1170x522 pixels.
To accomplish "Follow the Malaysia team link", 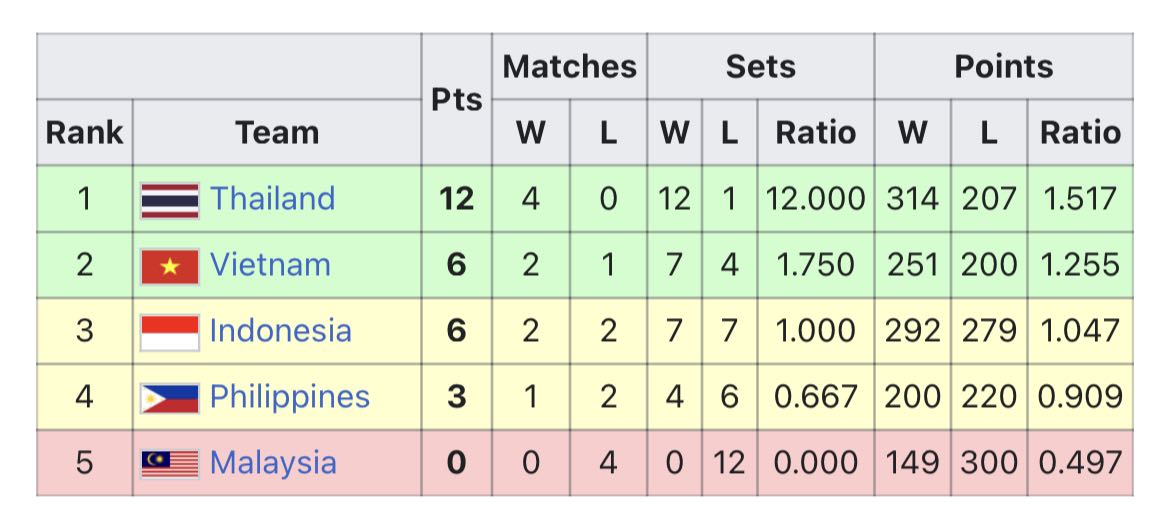I will tap(273, 463).
